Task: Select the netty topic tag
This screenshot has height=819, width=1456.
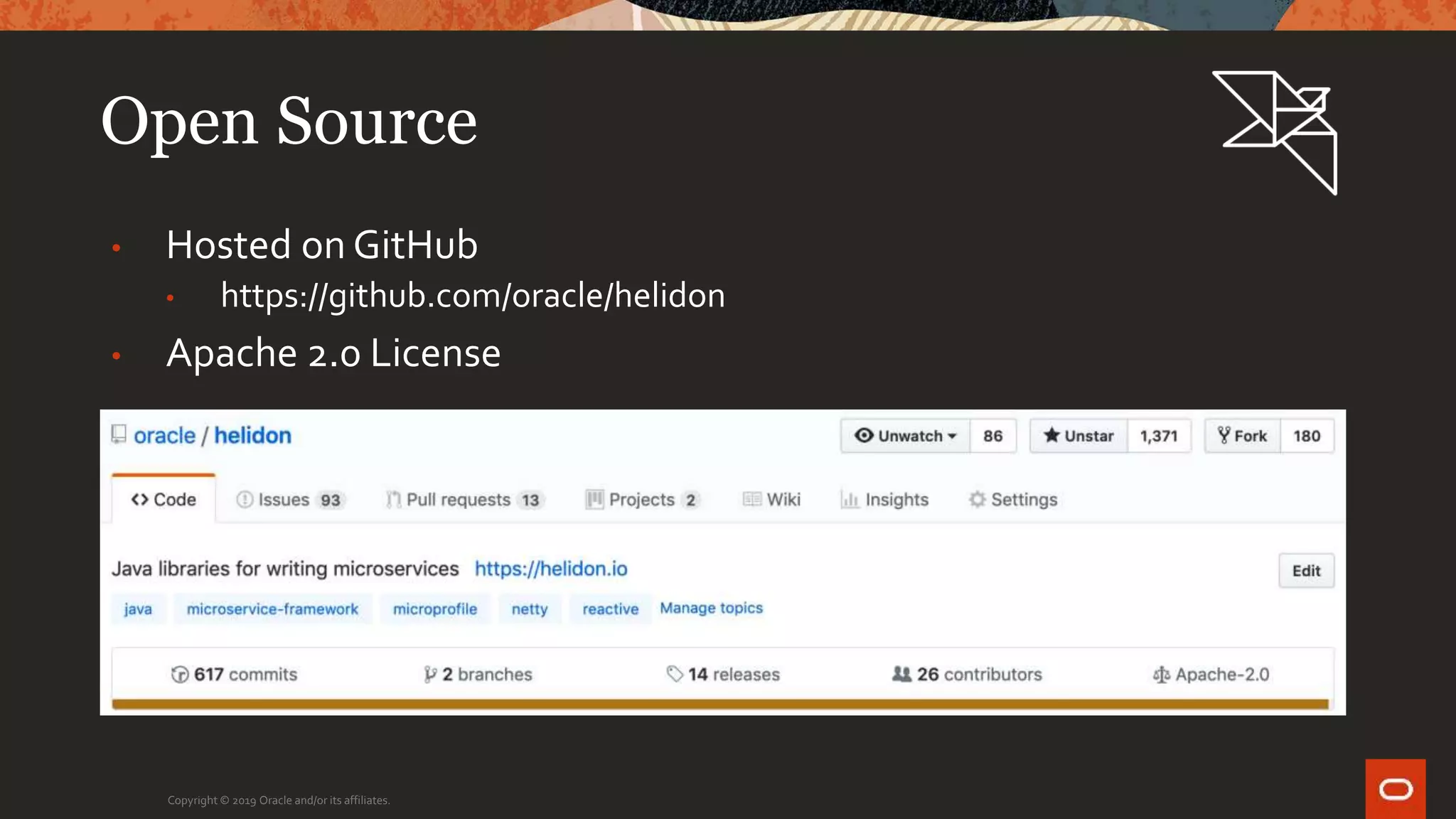Action: tap(530, 609)
